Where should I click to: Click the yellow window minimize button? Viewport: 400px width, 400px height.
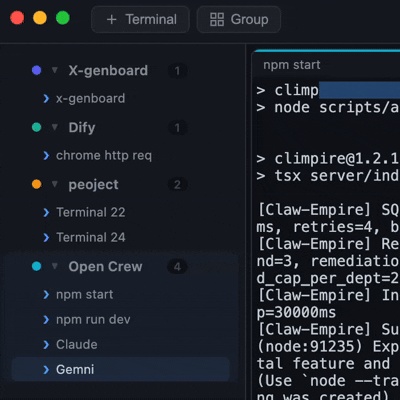40,18
